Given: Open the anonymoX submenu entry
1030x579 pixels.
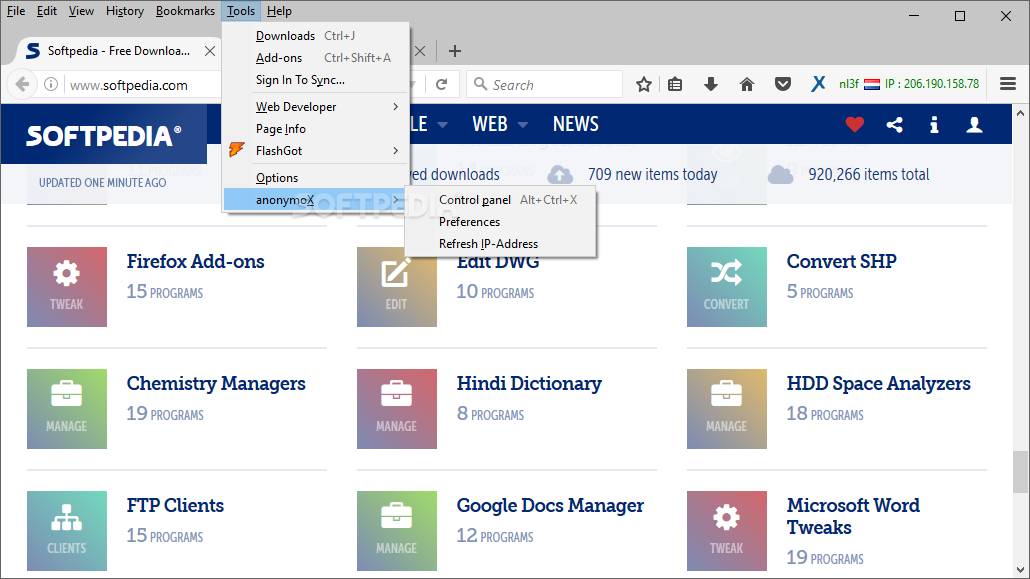Looking at the screenshot, I should (x=315, y=200).
